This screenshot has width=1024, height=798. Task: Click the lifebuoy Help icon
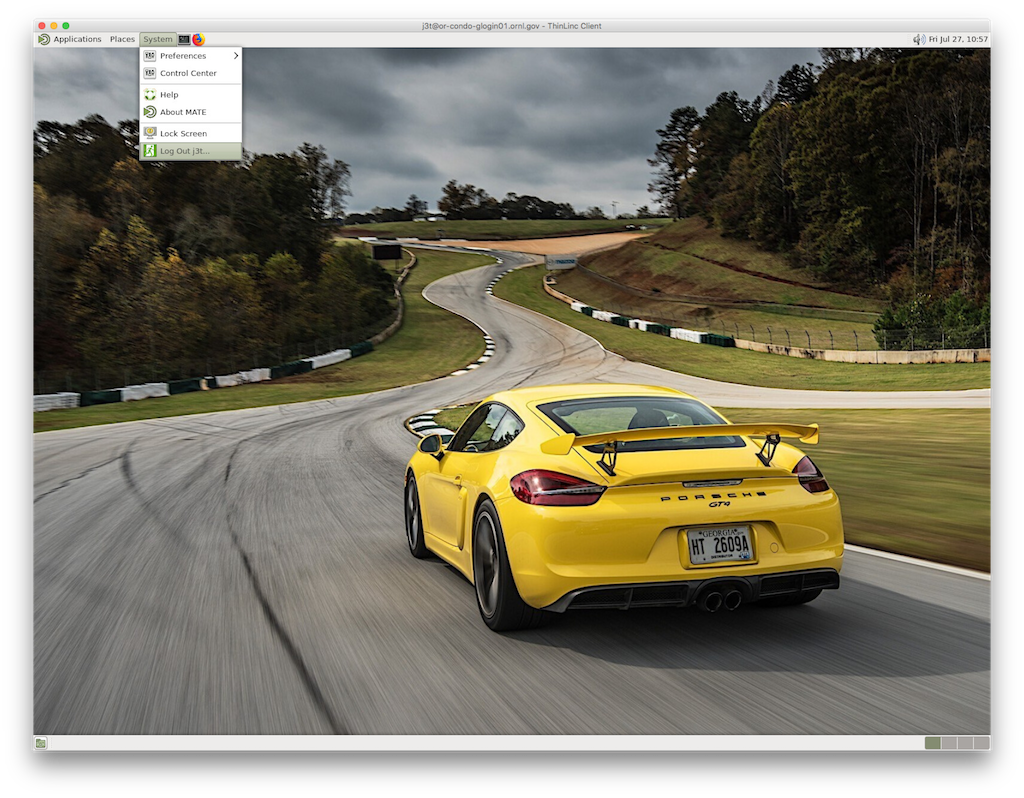[x=150, y=94]
